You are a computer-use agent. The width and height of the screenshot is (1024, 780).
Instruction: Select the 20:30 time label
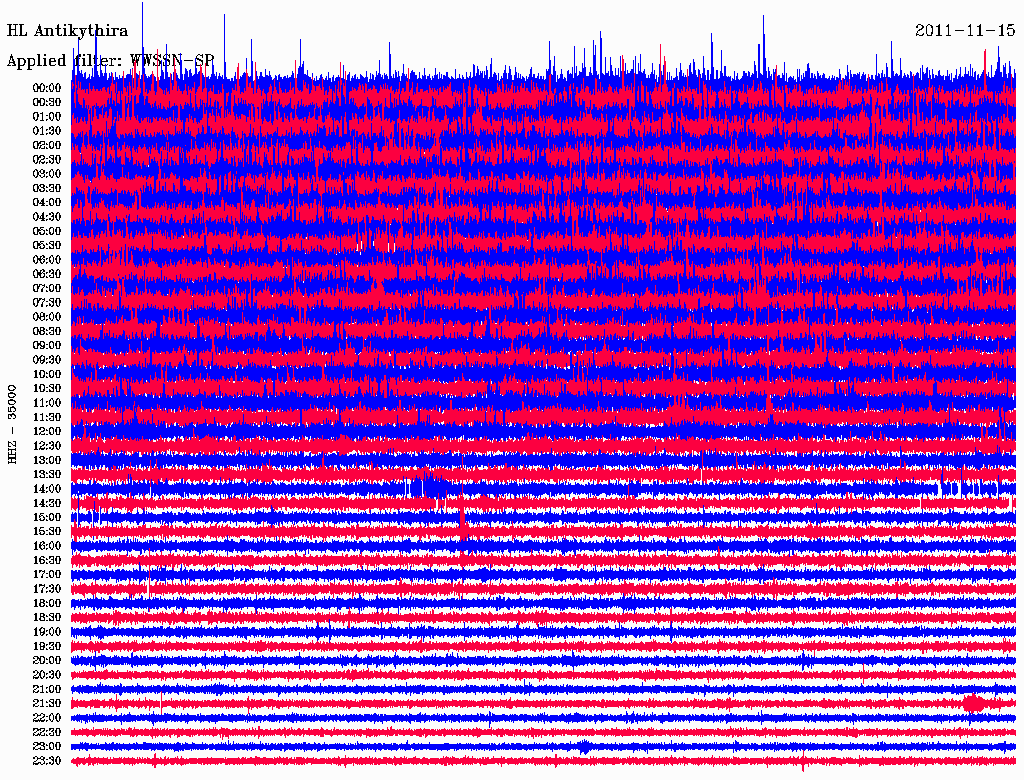coord(47,675)
